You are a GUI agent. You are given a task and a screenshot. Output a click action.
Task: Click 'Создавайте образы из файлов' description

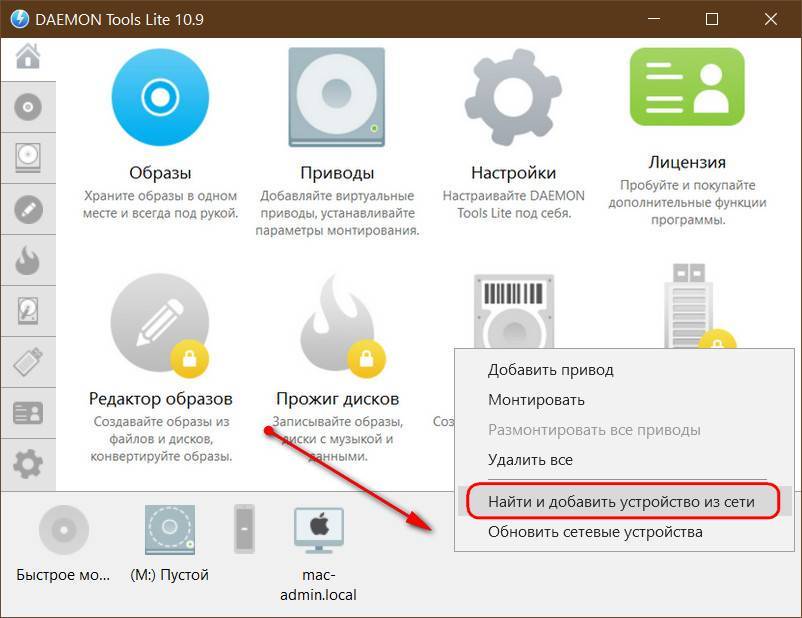161,438
